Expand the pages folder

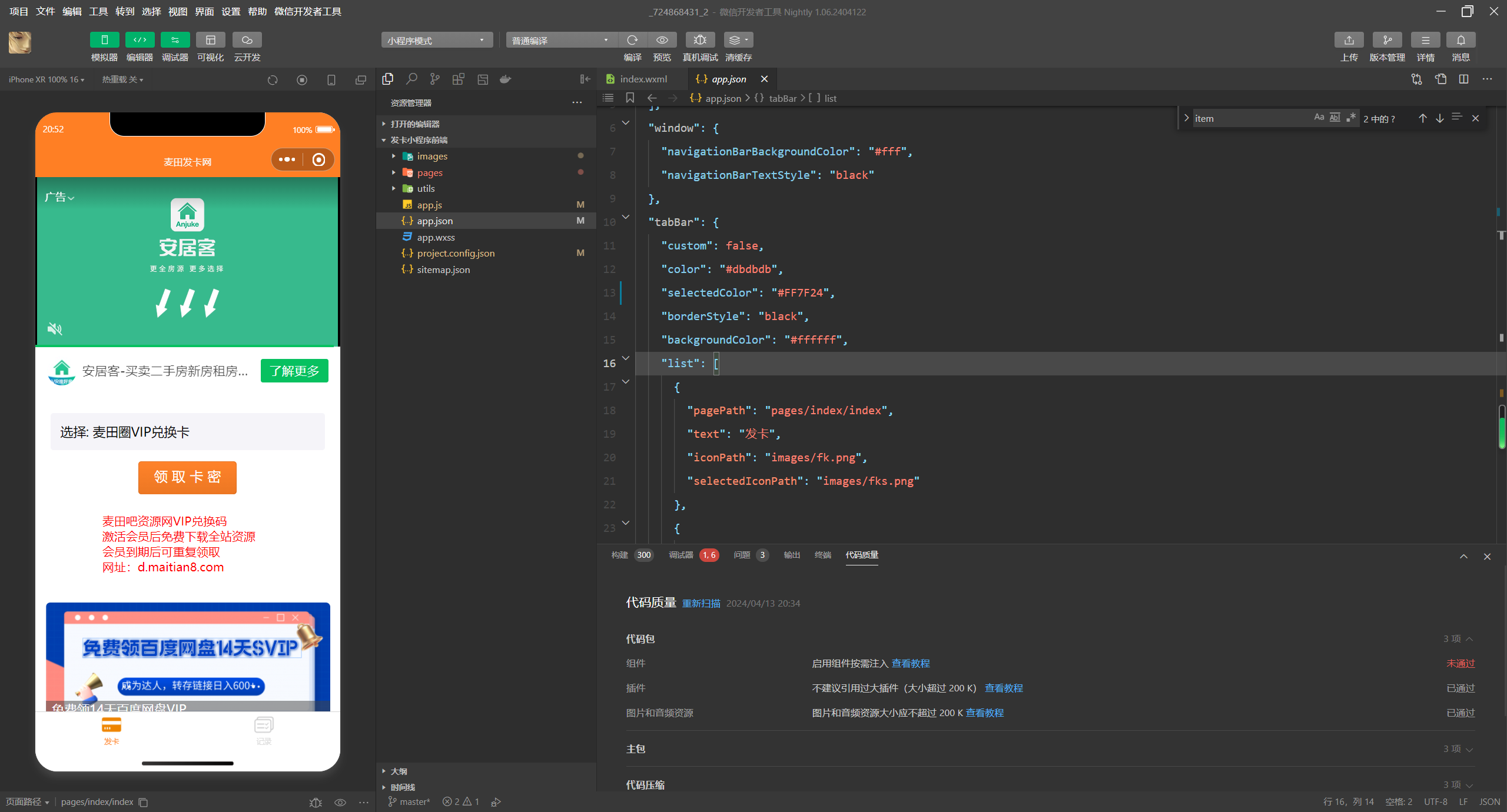point(430,172)
